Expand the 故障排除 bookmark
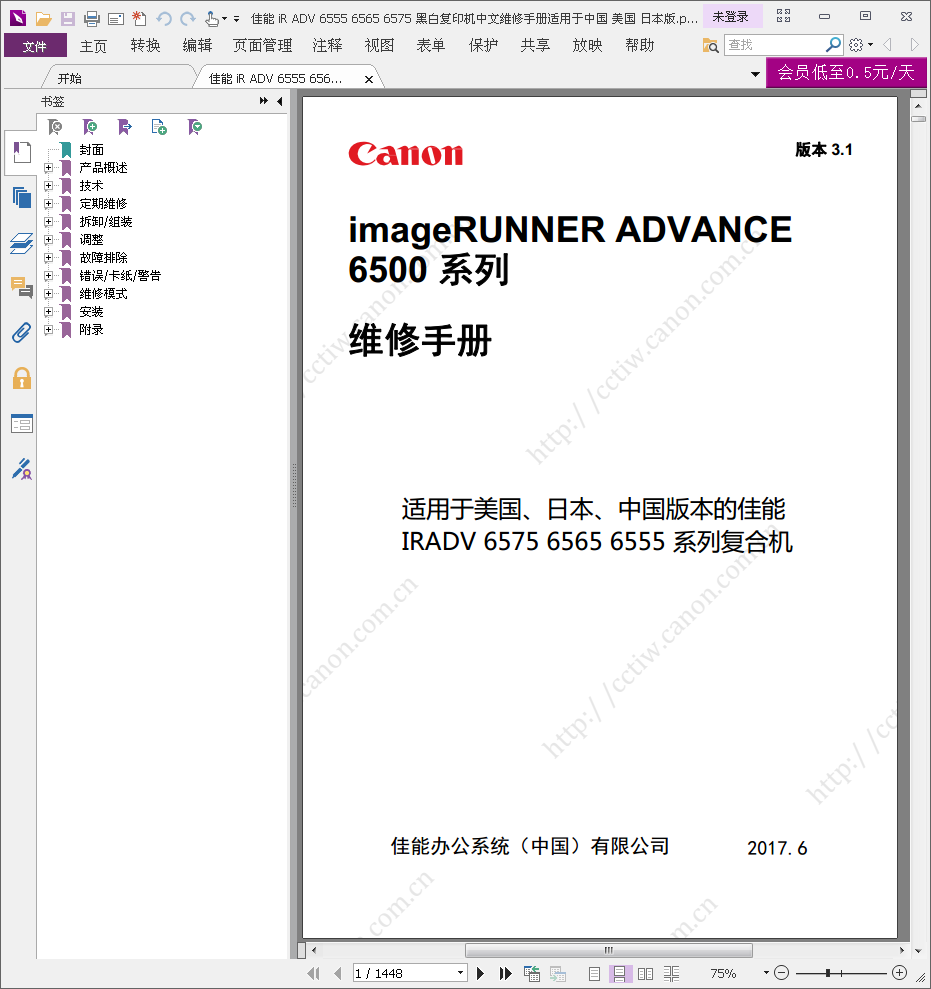The image size is (931, 989). (x=49, y=257)
